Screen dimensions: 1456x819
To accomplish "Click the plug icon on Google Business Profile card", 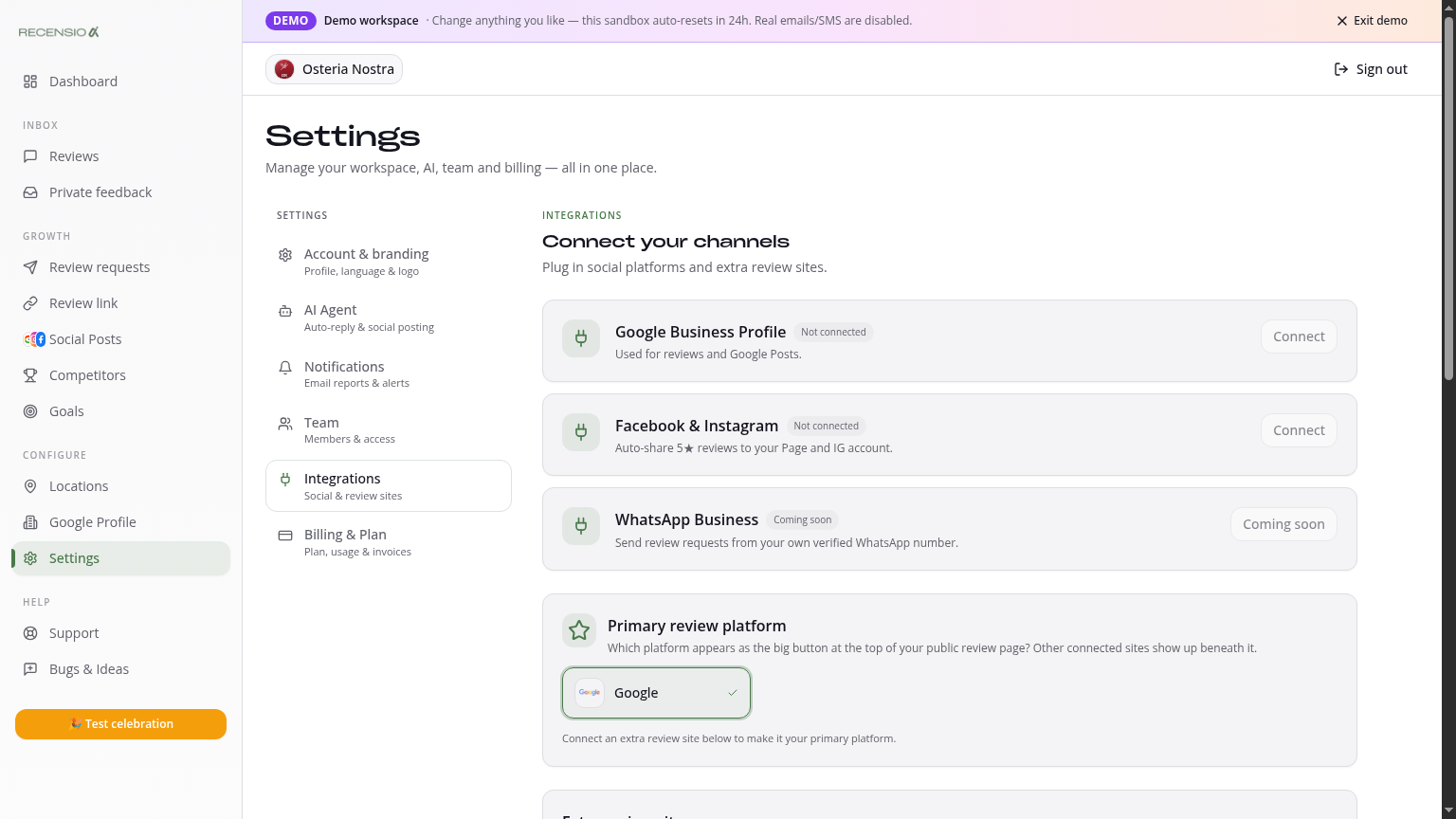I will [x=581, y=338].
